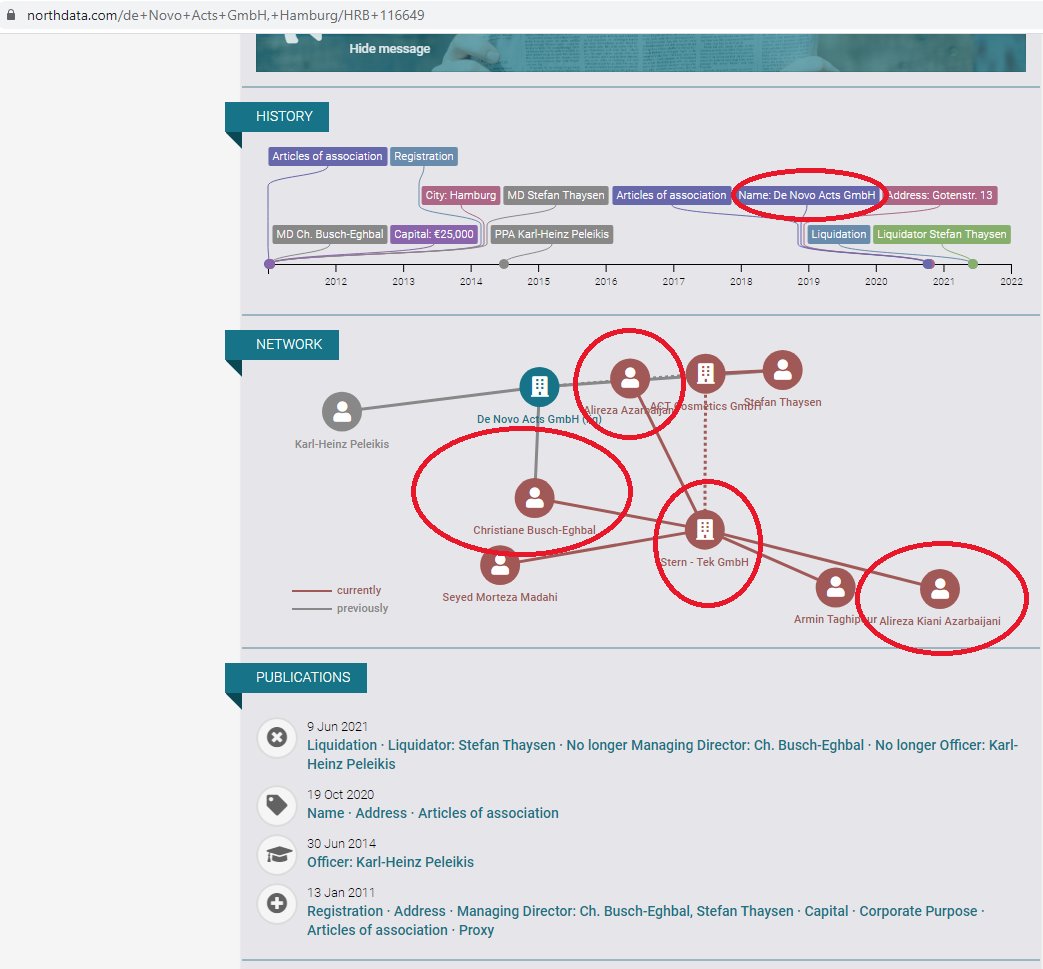Select the Karl-Heinz Peleikis person node
Screen dimensions: 1043x969
pyautogui.click(x=342, y=412)
